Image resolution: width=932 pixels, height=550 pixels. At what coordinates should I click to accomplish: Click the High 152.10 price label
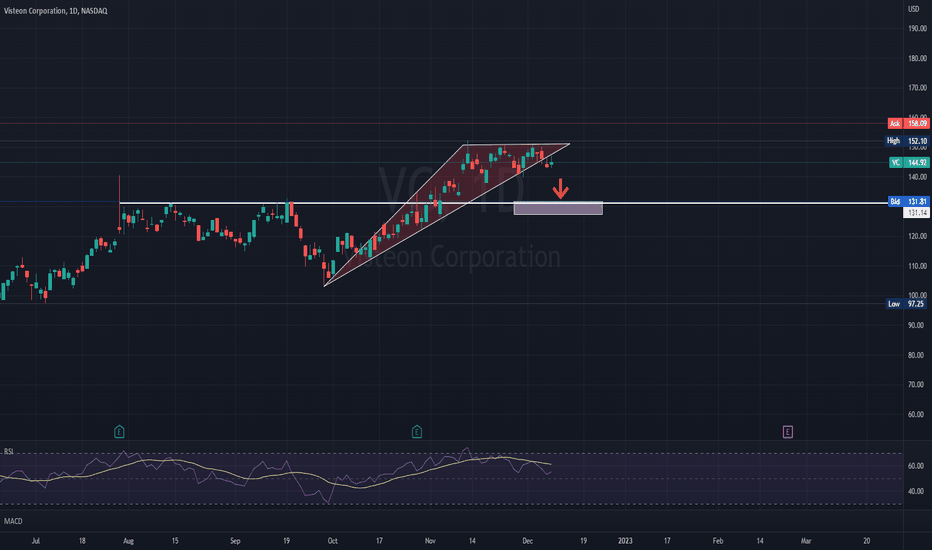pos(907,141)
